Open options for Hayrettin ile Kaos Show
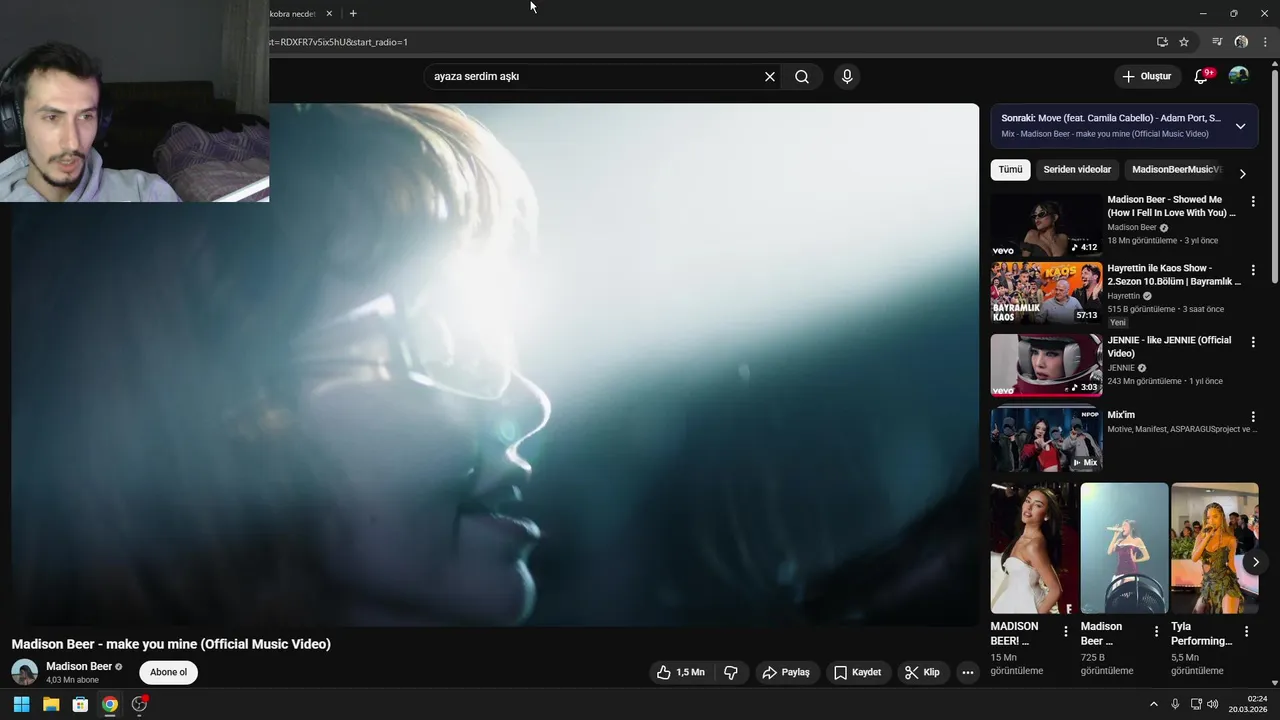Image resolution: width=1280 pixels, height=720 pixels. click(1253, 271)
